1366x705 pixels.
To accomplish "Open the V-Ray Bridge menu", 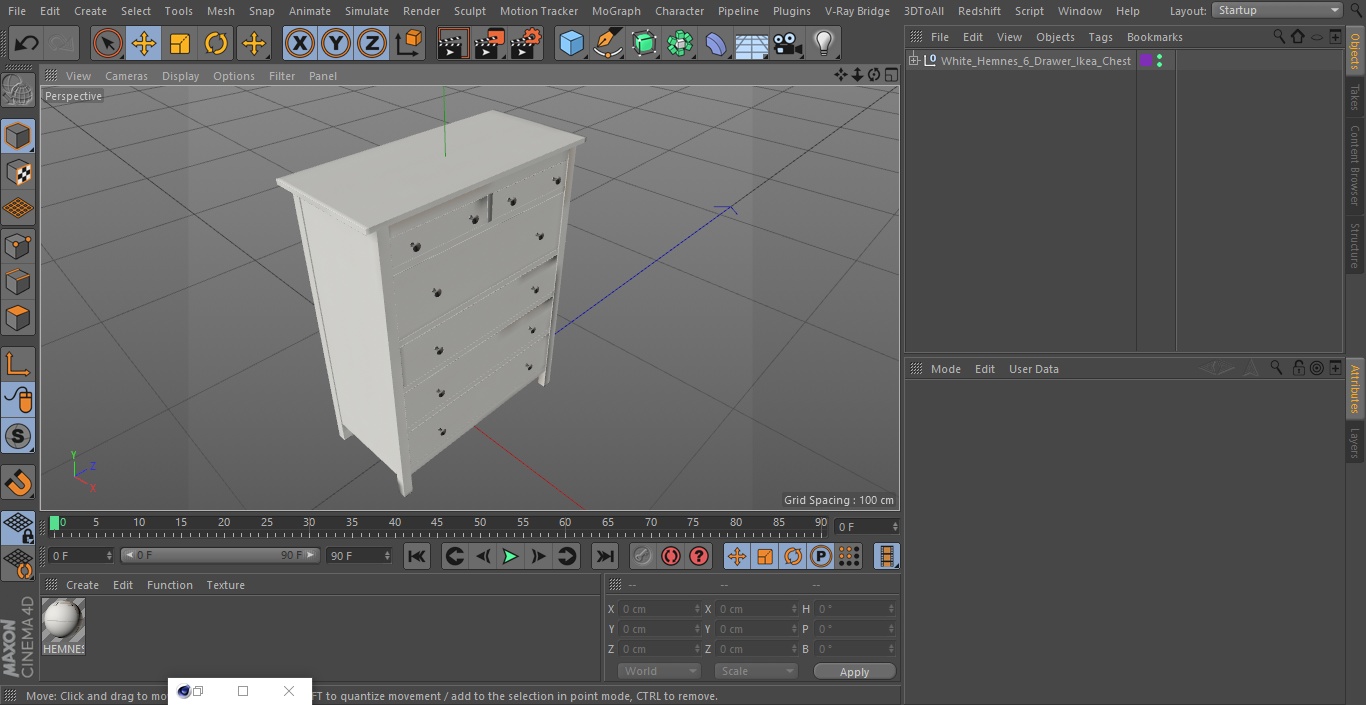I will coord(857,11).
